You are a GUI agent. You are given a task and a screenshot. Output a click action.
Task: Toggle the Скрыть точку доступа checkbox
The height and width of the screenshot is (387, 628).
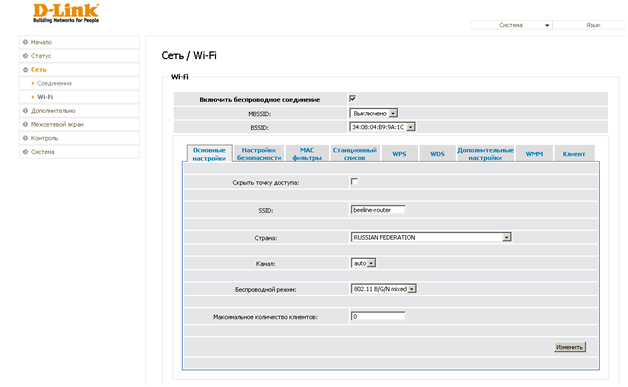click(x=354, y=181)
